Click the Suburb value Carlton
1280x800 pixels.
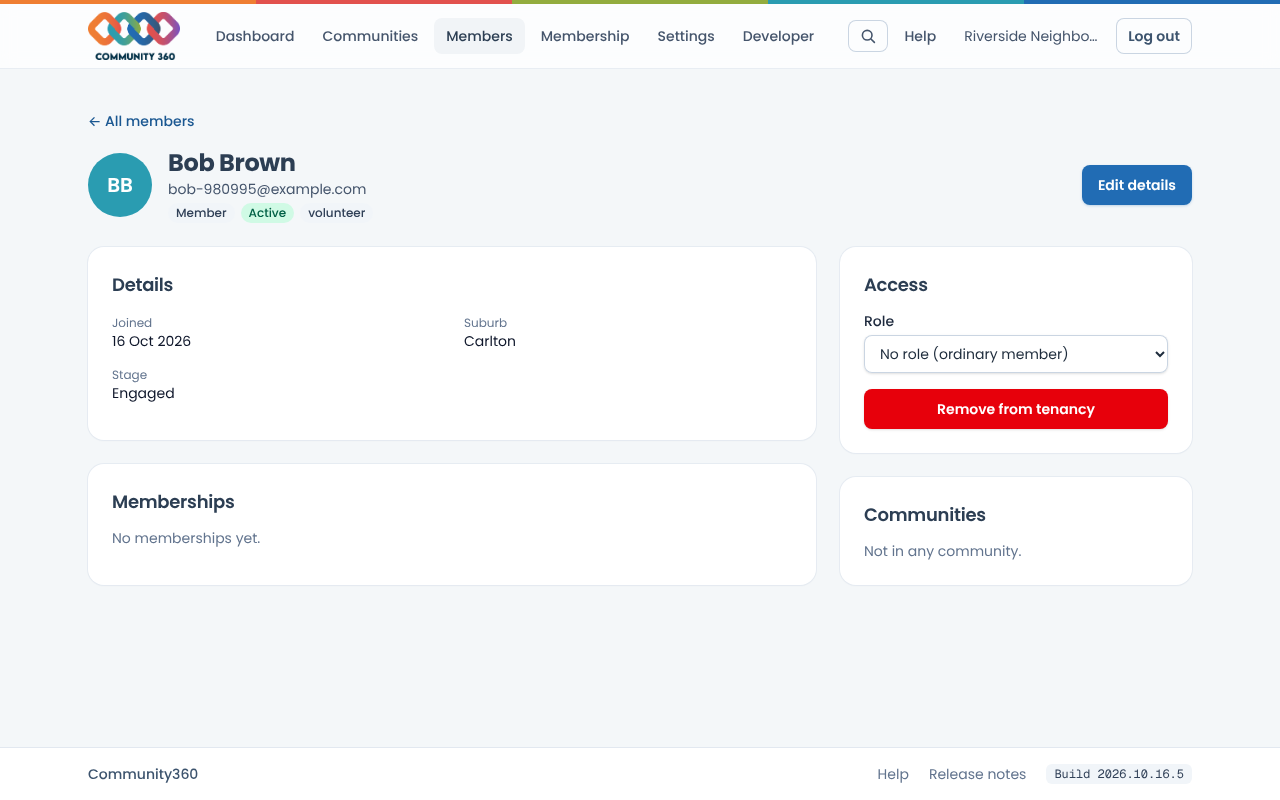pos(490,341)
